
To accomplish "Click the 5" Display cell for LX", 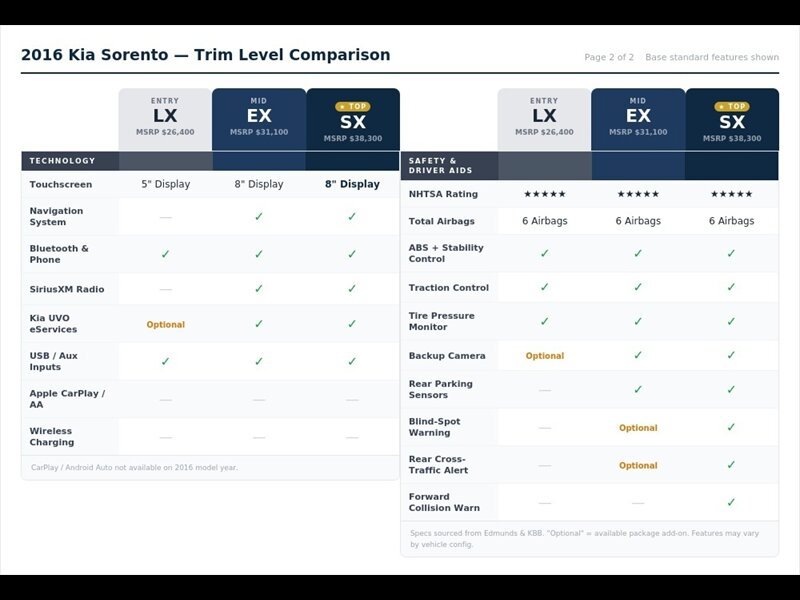I will [165, 184].
